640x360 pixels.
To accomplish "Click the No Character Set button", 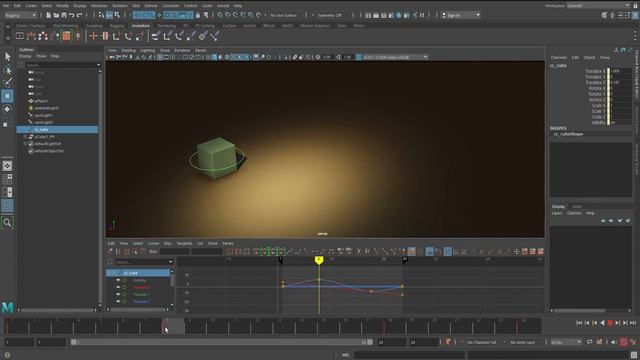I will (482, 342).
